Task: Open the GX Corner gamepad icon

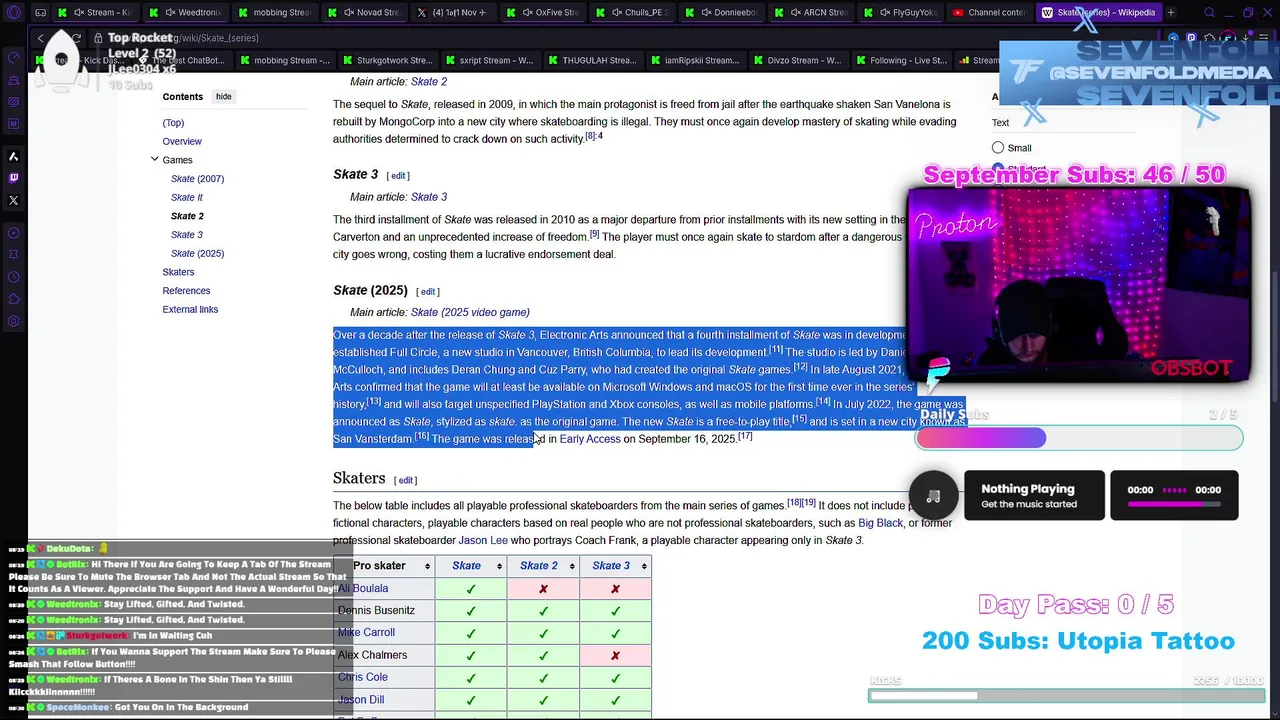Action: (41, 13)
